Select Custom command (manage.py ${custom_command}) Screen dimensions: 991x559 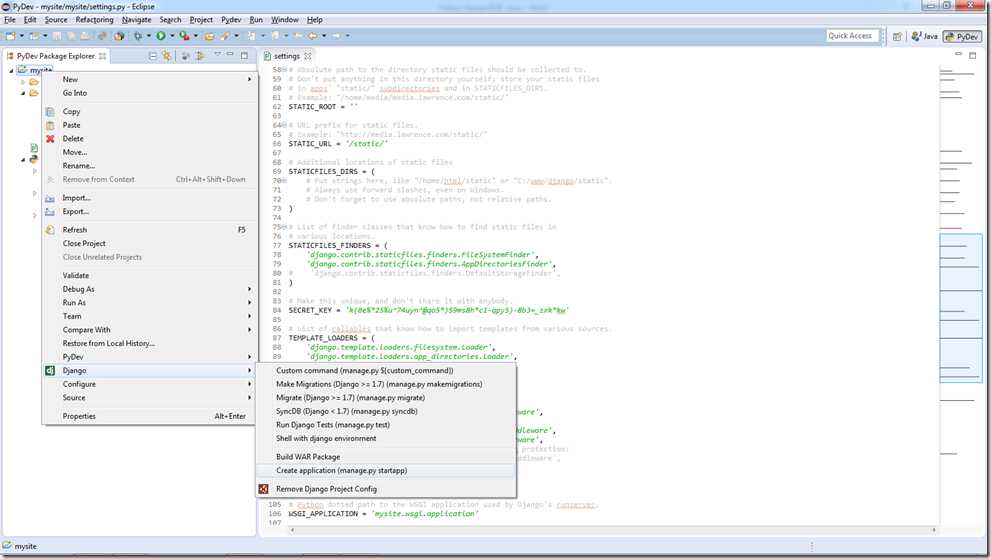click(386, 371)
